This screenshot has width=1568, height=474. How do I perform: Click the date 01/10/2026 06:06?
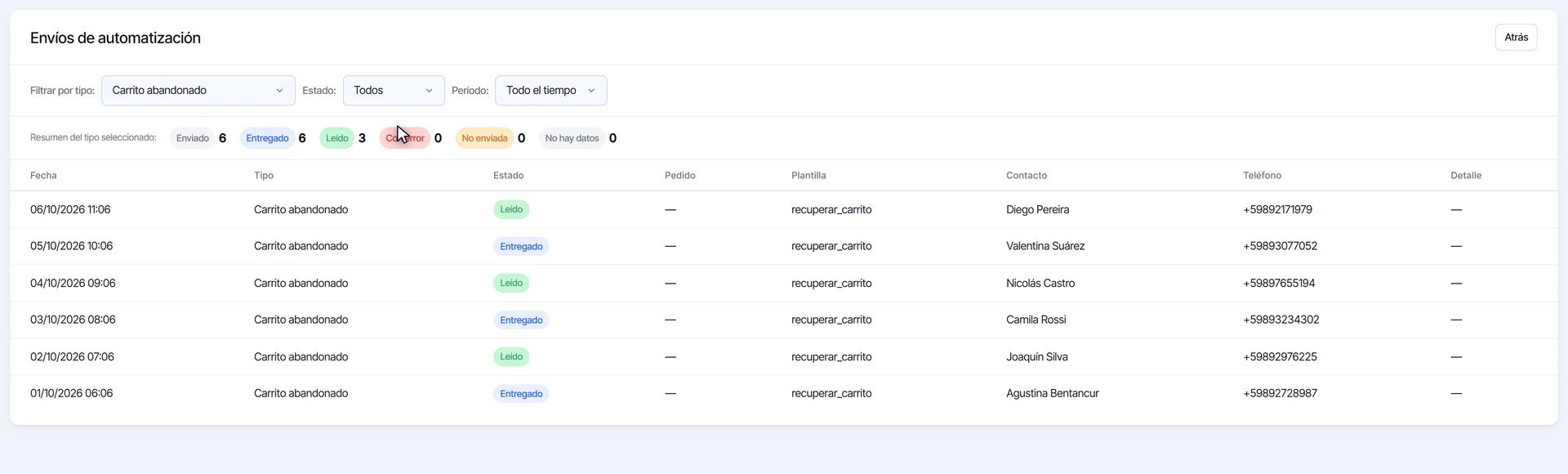click(x=72, y=393)
